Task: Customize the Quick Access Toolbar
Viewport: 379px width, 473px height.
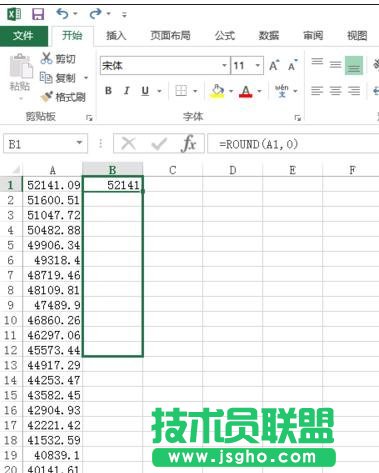Action: point(124,15)
